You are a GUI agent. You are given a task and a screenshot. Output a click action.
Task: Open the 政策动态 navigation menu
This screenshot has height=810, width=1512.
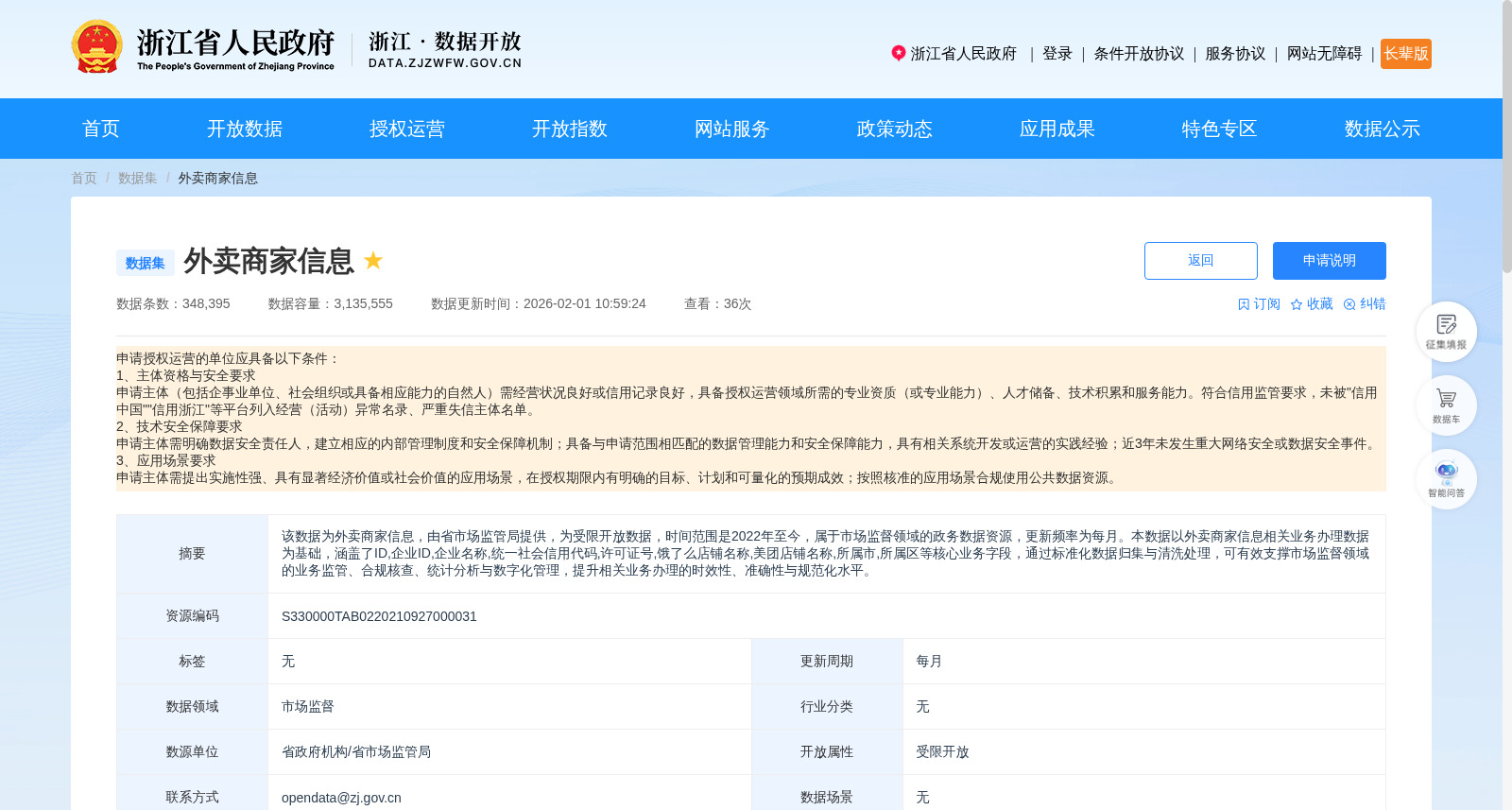(x=895, y=129)
